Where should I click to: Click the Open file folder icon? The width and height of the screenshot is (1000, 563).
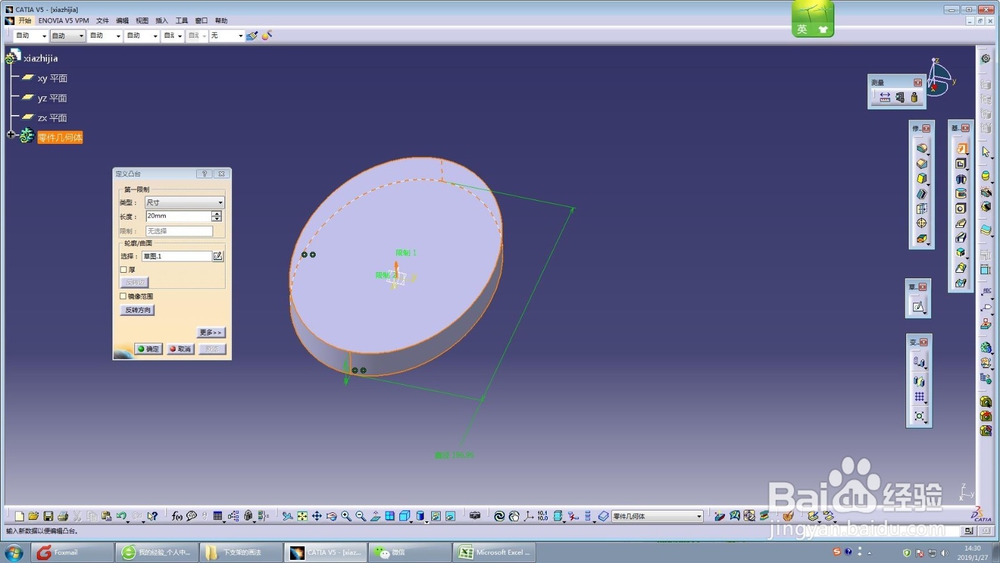pyautogui.click(x=33, y=516)
